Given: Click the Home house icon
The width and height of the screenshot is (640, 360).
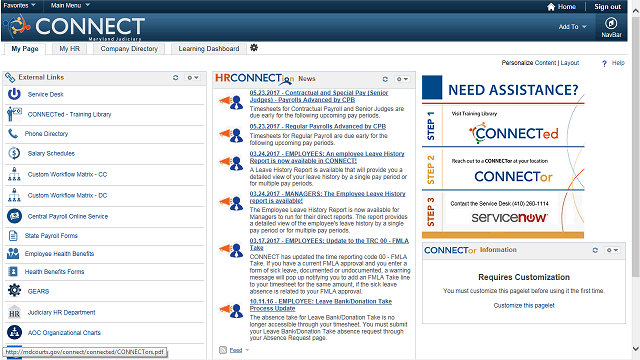Looking at the screenshot, I should 551,7.
